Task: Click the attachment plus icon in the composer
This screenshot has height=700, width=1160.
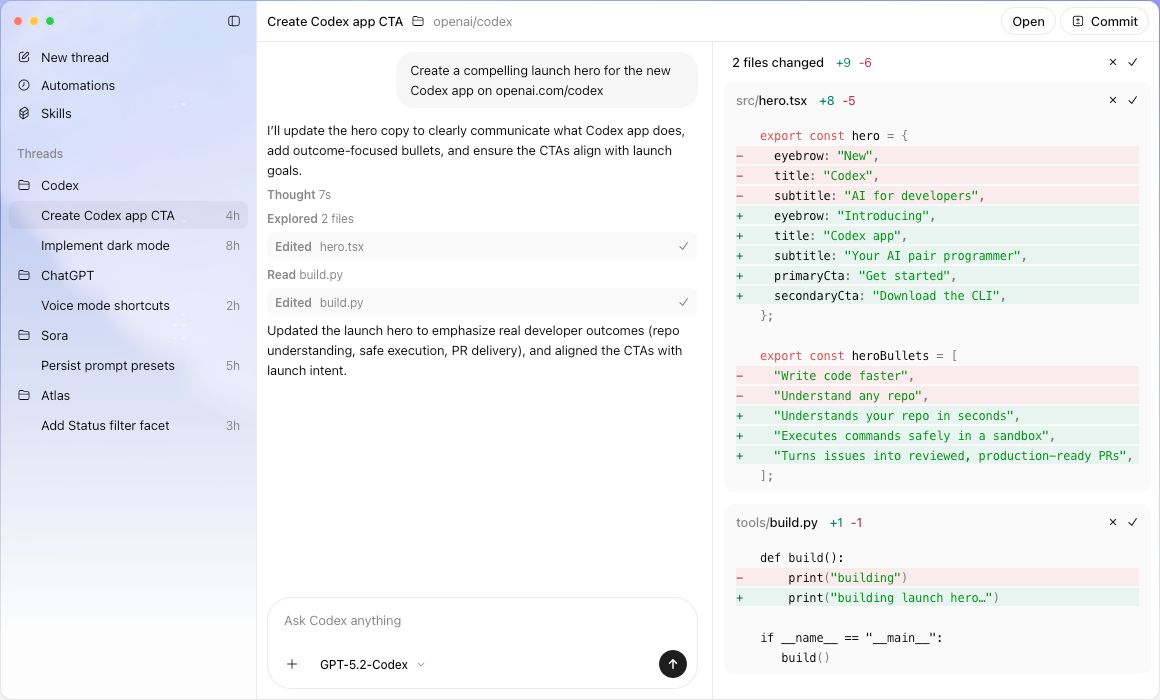Action: (291, 663)
